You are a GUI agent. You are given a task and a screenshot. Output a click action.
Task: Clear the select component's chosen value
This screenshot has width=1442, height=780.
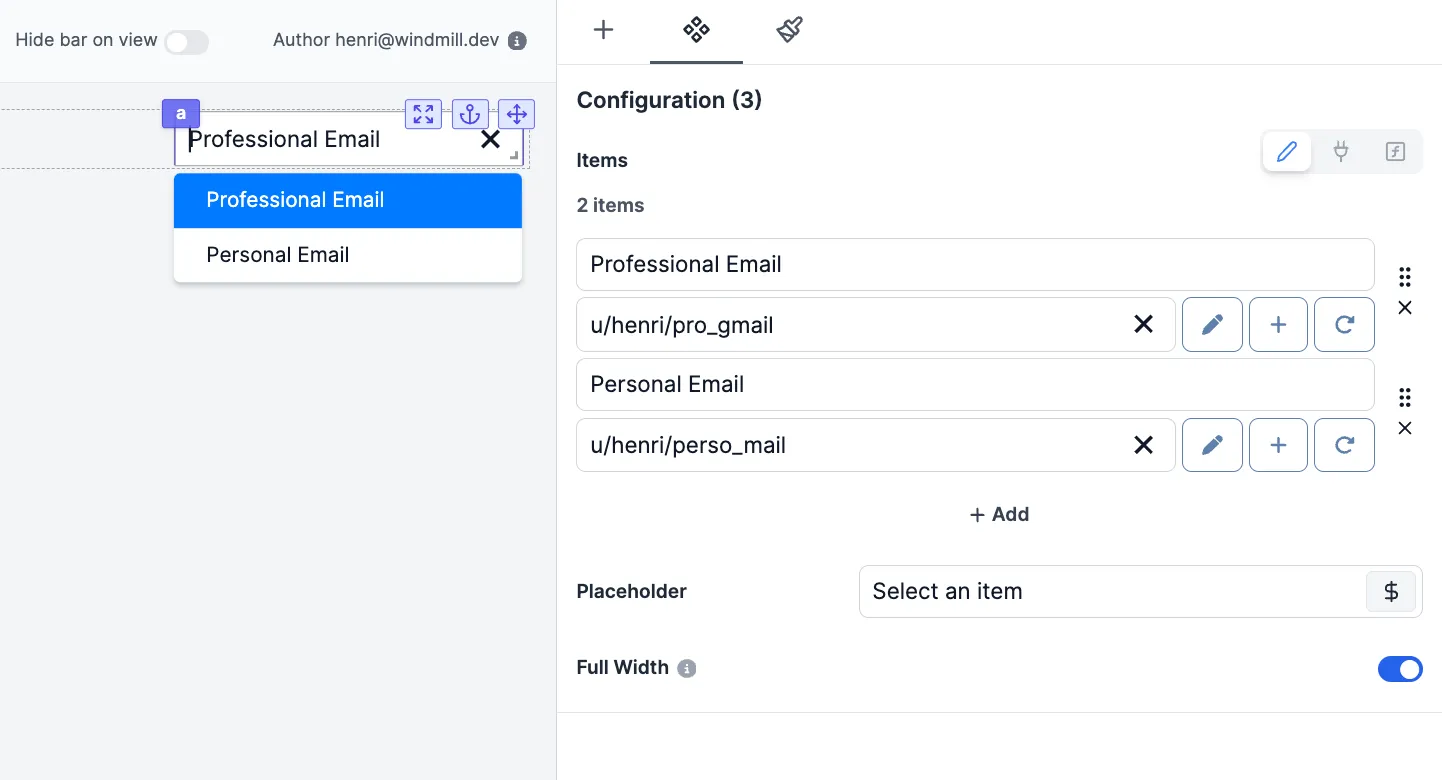pos(490,140)
